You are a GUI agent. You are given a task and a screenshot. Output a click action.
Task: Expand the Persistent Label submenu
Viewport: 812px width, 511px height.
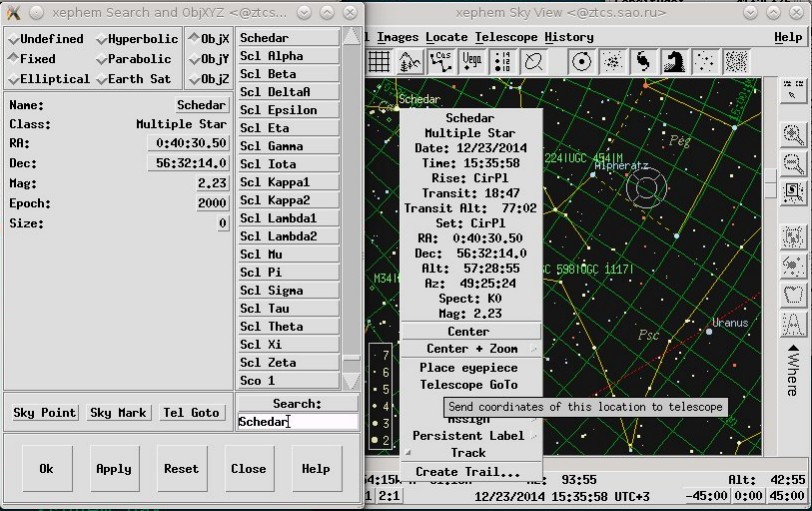coord(471,436)
